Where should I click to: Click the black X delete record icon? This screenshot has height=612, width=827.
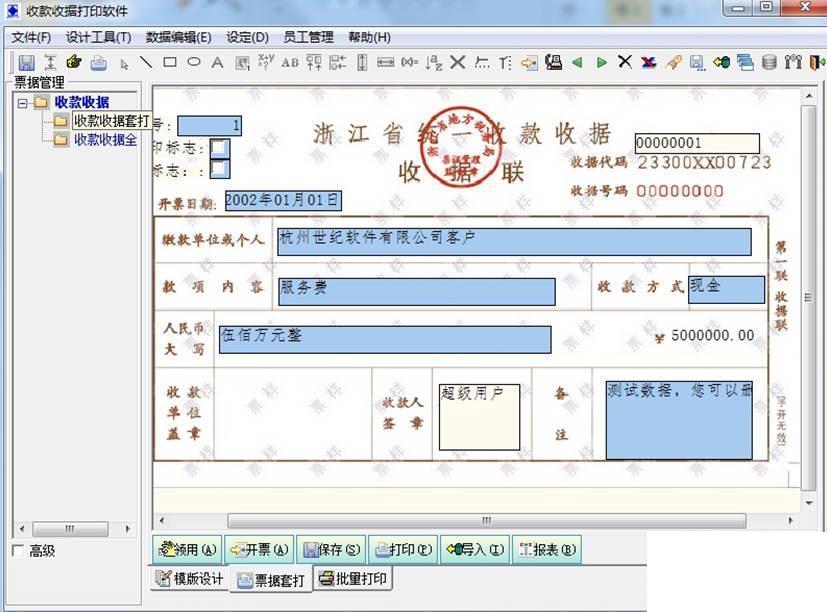click(625, 62)
